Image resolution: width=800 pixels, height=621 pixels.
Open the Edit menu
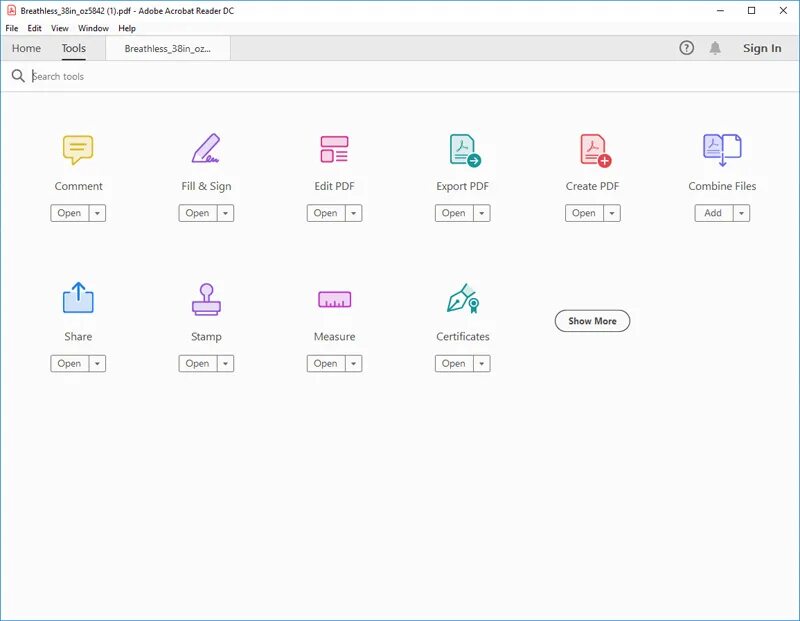(34, 28)
